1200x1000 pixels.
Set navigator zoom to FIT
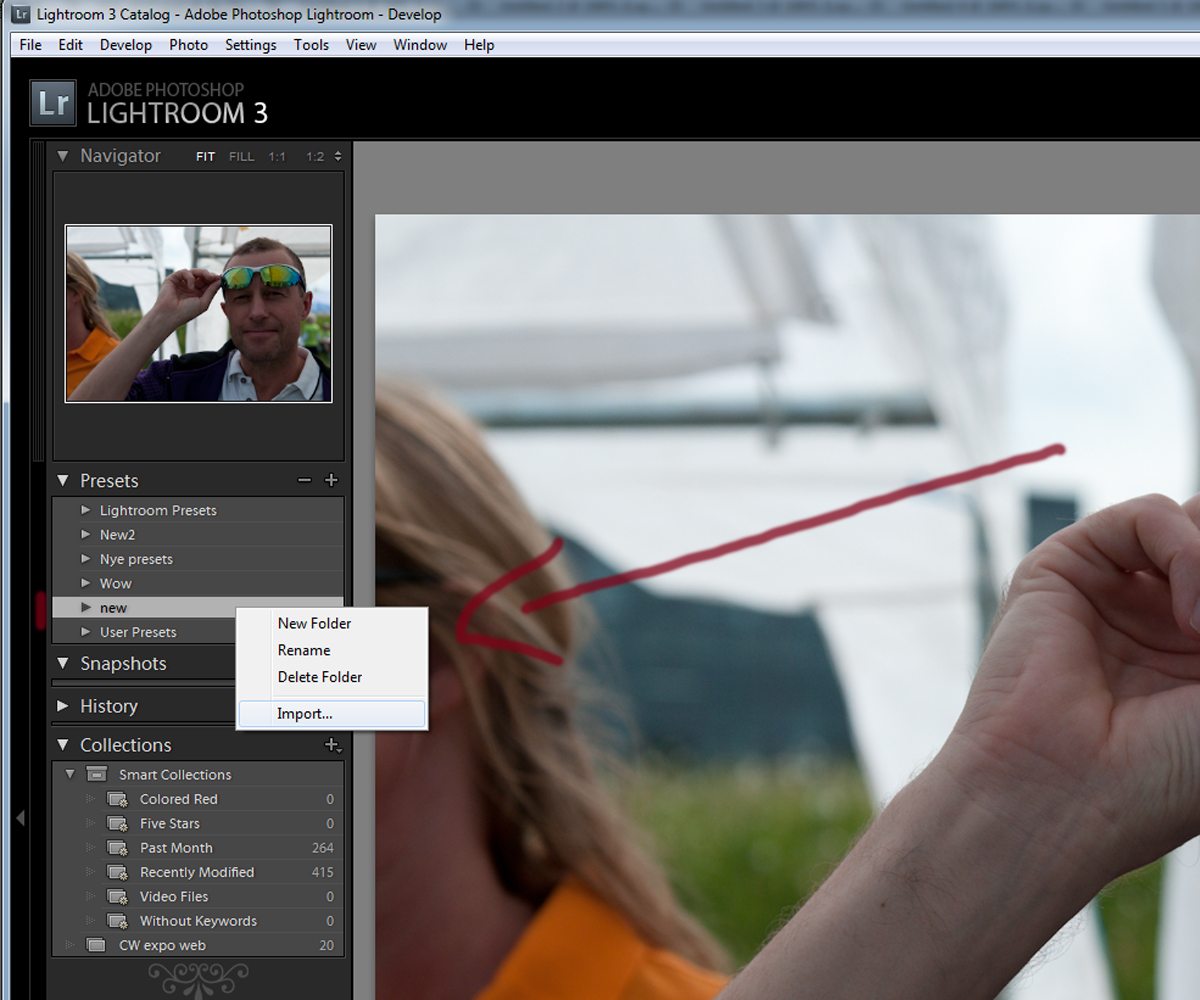point(205,157)
